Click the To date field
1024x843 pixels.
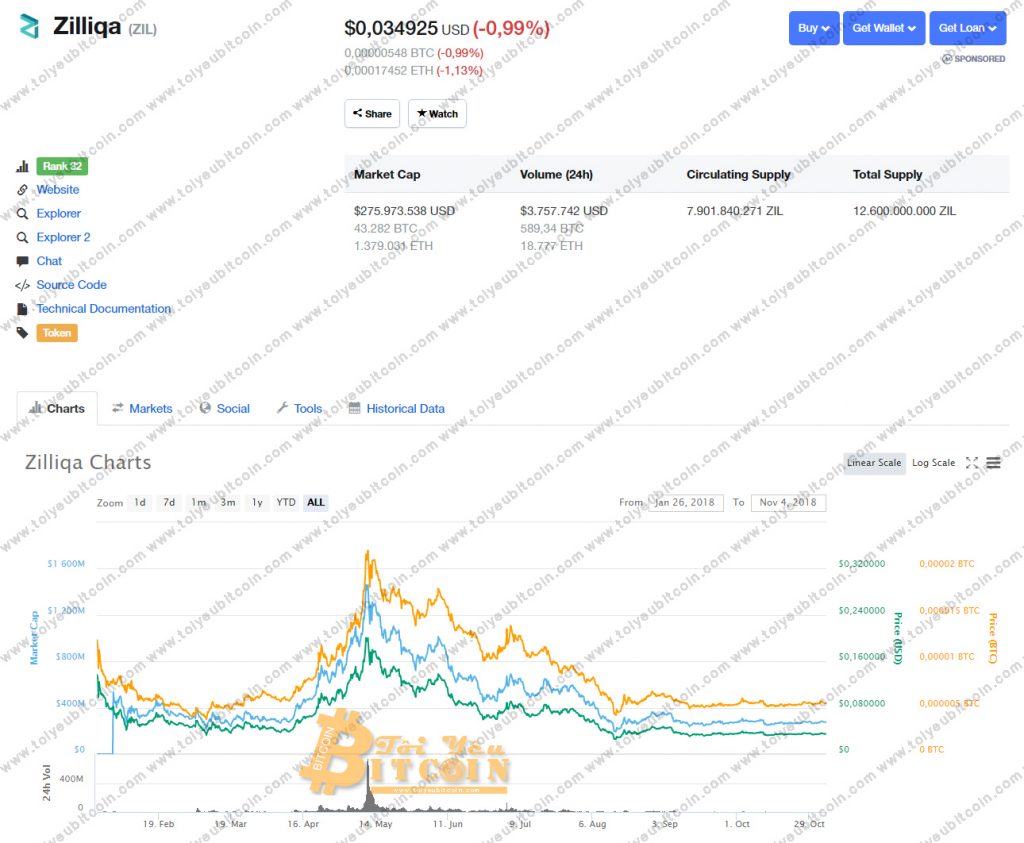click(788, 503)
